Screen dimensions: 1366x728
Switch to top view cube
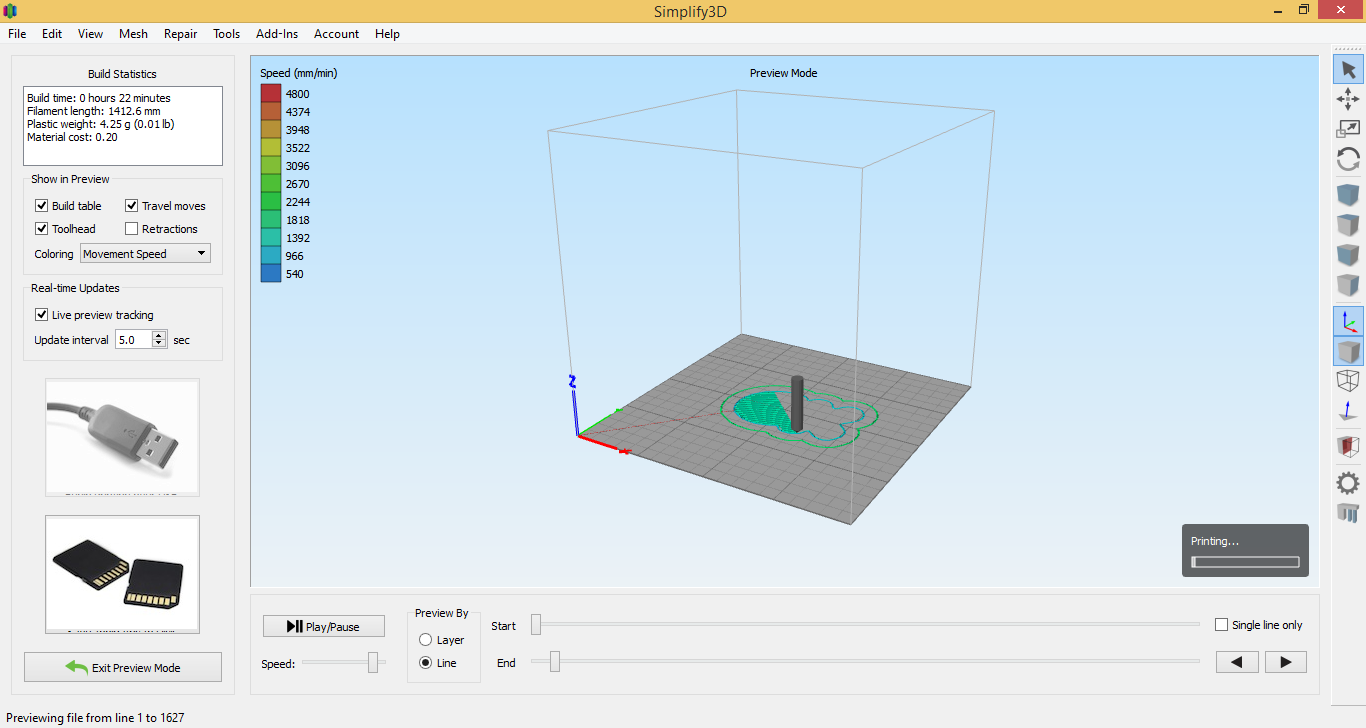[1348, 225]
